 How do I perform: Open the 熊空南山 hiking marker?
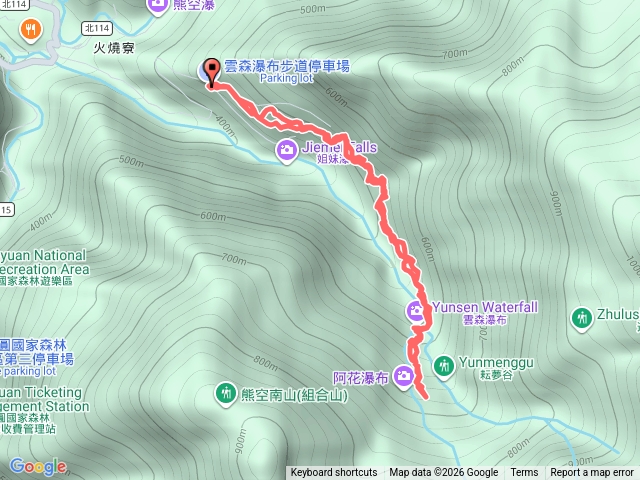click(x=225, y=393)
